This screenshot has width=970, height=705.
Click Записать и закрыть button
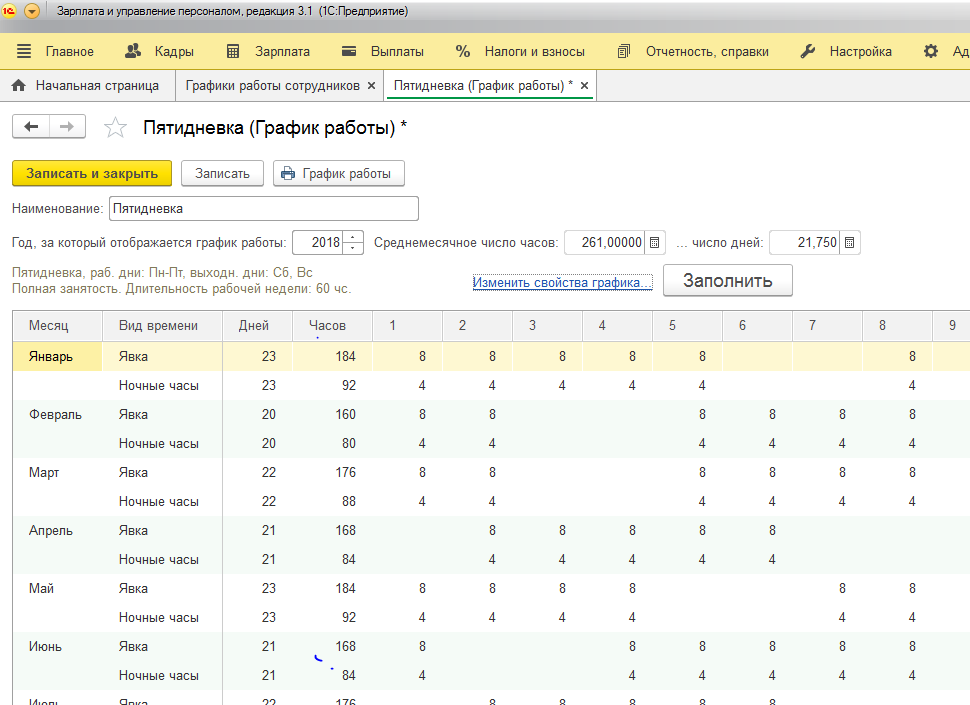92,173
